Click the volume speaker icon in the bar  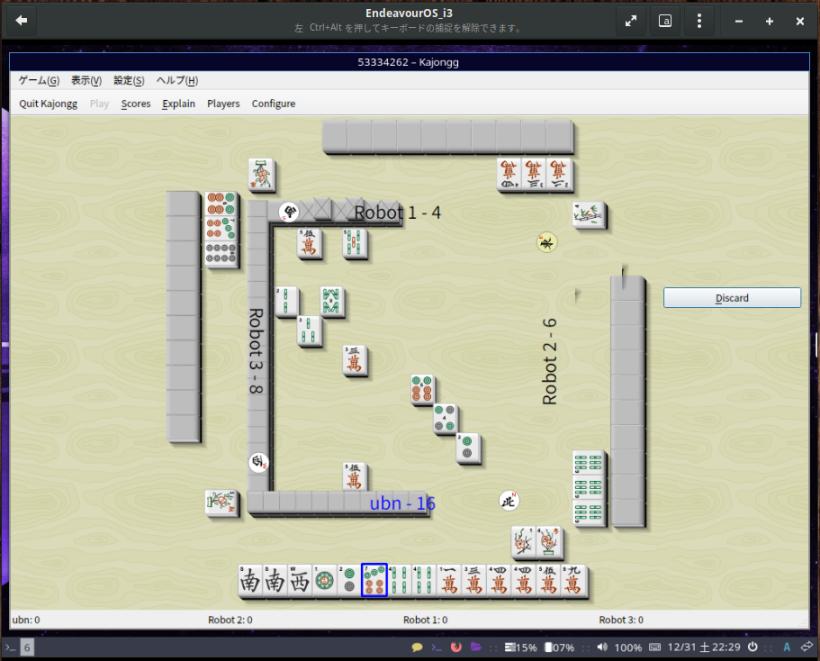602,647
